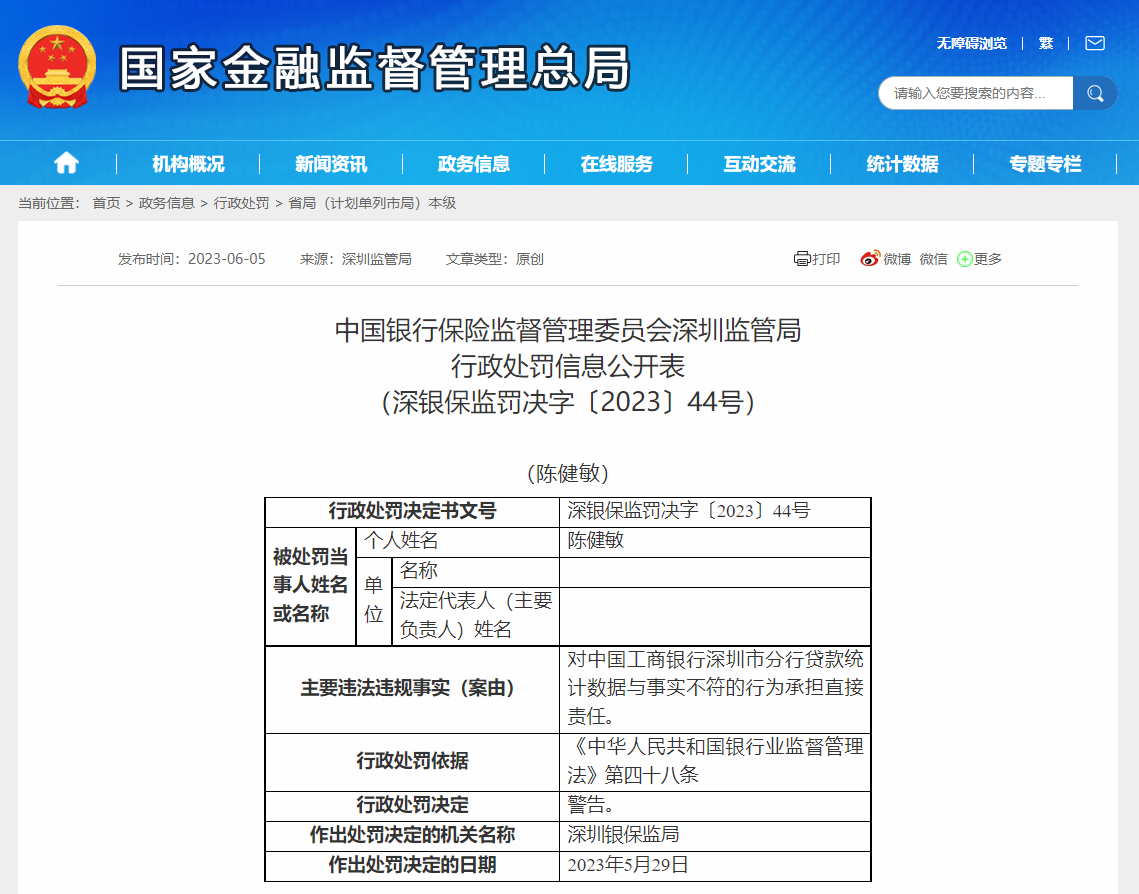Open the 统计数据 menu
Viewport: 1139px width, 894px height.
click(902, 164)
